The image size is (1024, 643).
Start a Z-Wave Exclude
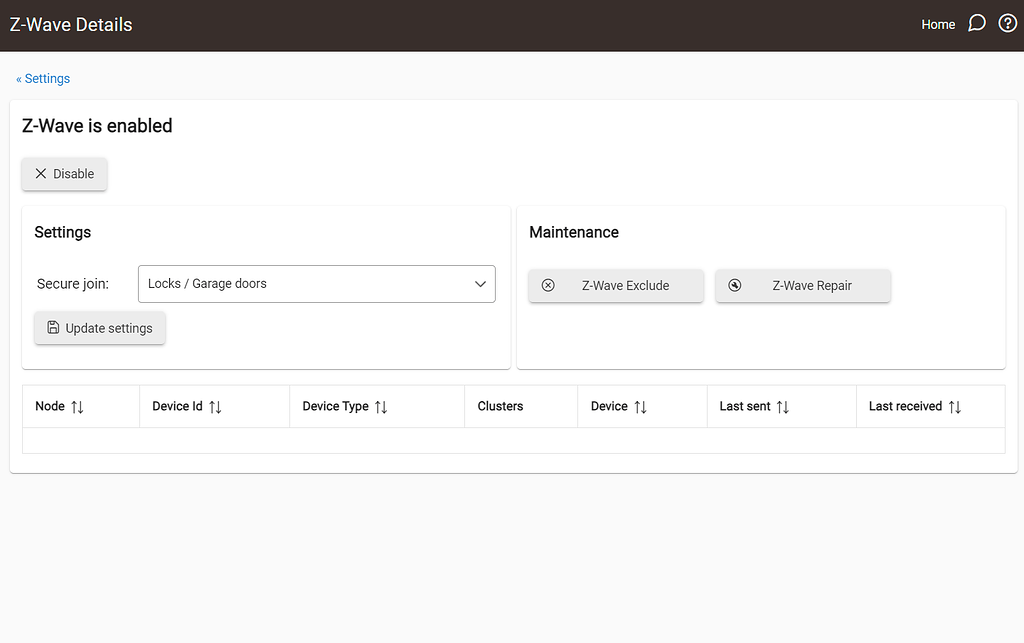[x=616, y=285]
